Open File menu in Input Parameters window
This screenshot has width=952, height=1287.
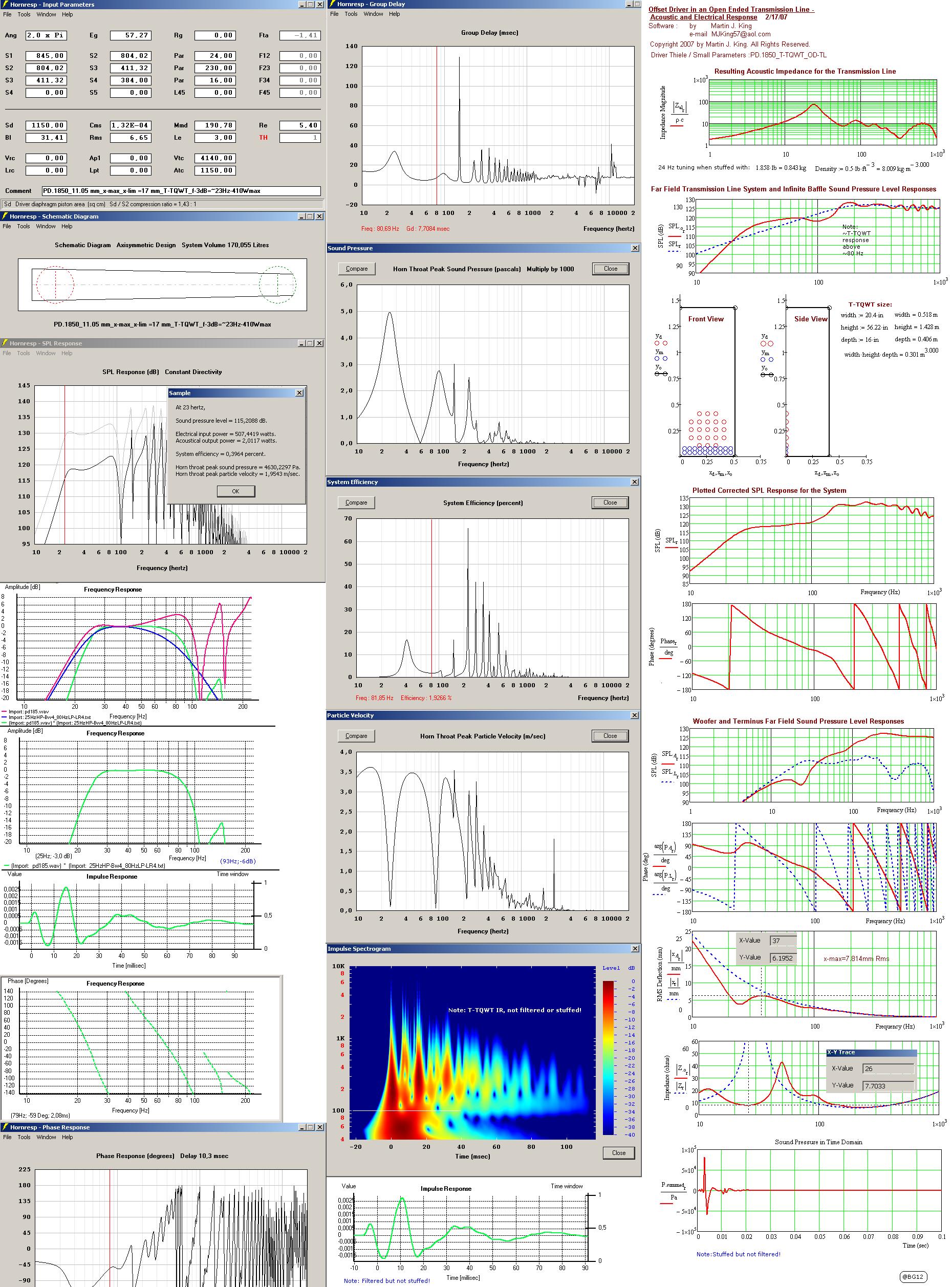tap(7, 14)
